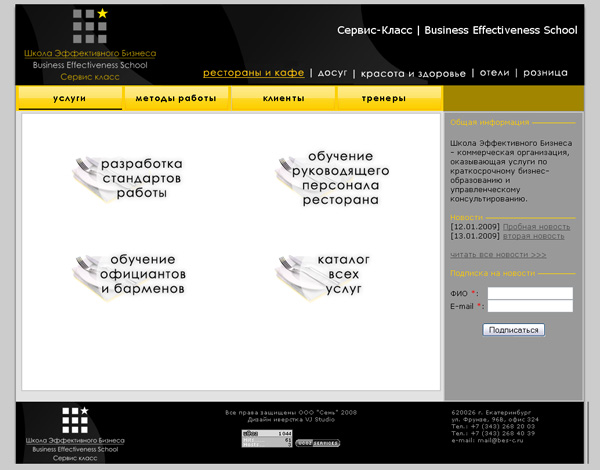Viewport: 600px width, 470px height.
Task: Click the header logo with yellow star
Action: click(90, 26)
